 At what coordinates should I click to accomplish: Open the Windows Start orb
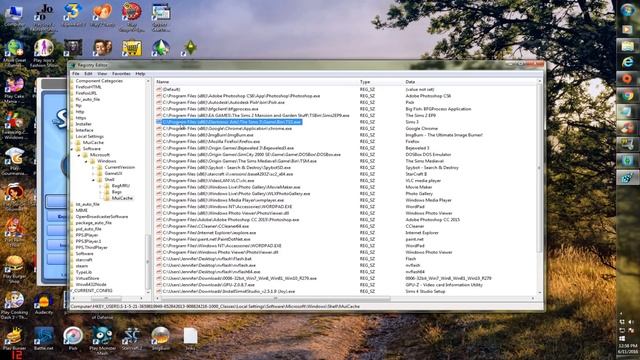coord(627,10)
